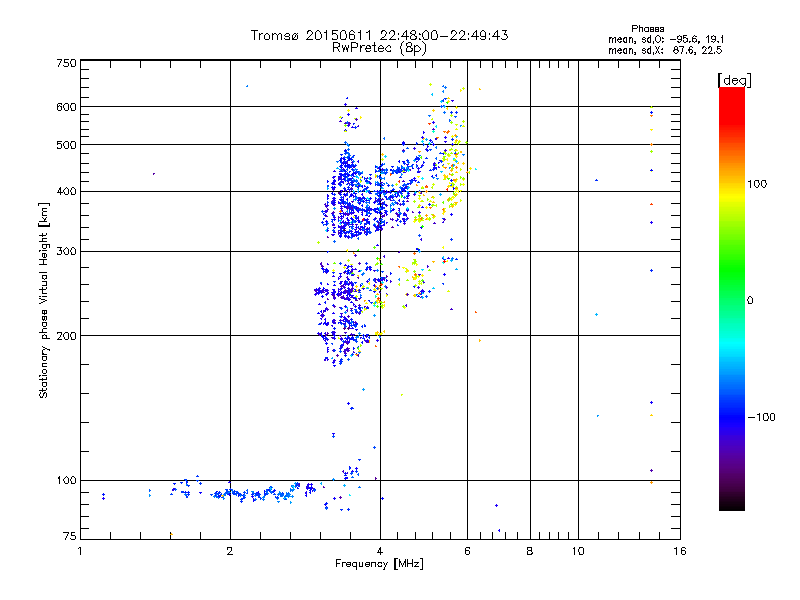
Task: Click the title 'Tromsø 20150611 22:48:00-22:49:43'
Action: tap(379, 35)
